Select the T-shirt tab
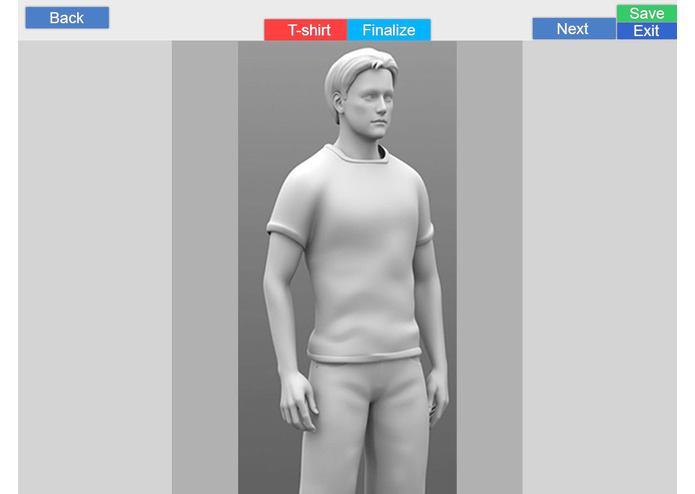The width and height of the screenshot is (695, 494). point(306,30)
